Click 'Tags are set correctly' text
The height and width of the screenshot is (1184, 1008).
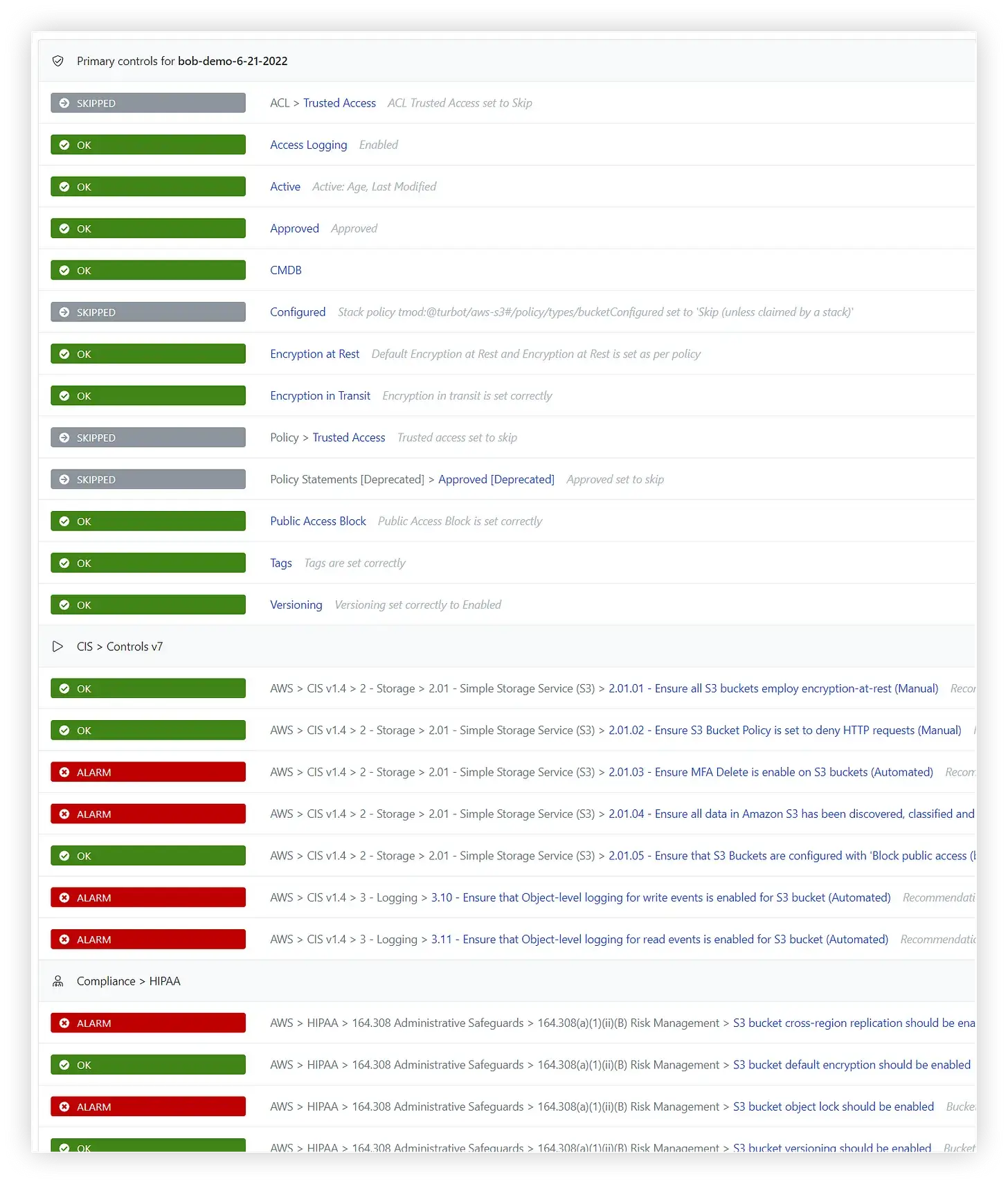click(355, 563)
